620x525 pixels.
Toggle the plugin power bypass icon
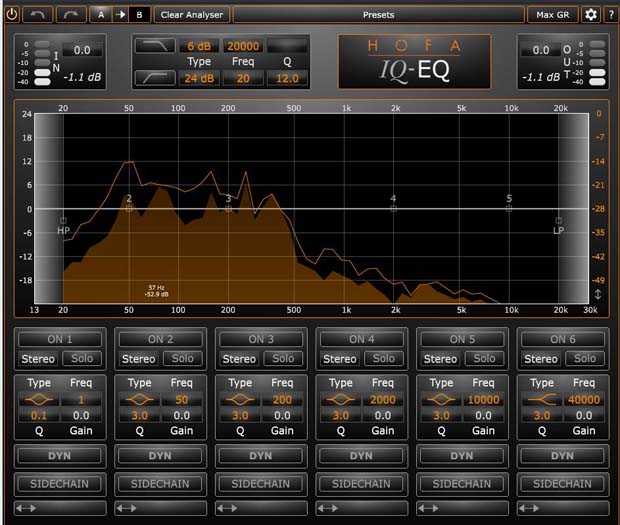coord(12,15)
